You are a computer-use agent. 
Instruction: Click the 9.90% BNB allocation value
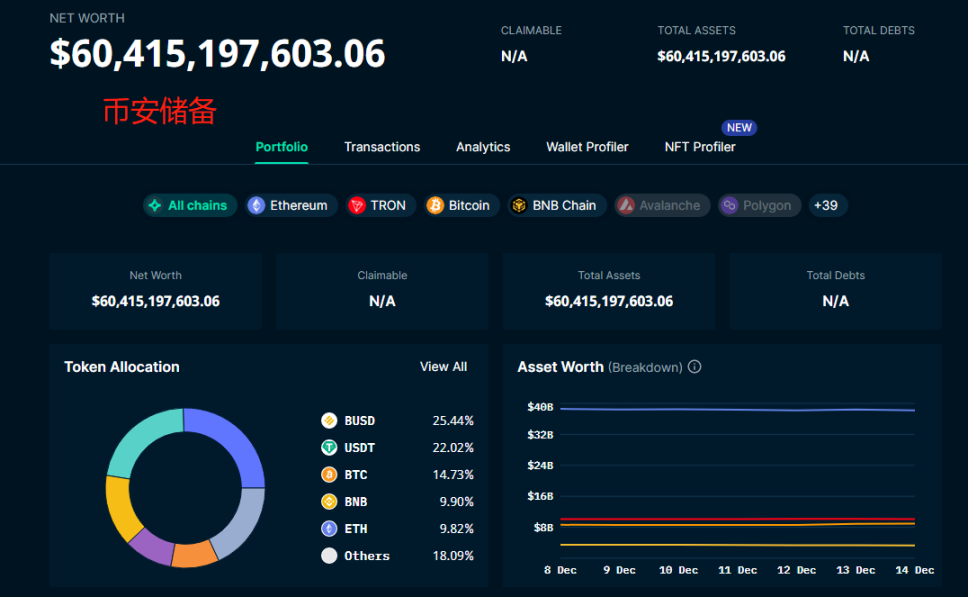(456, 502)
